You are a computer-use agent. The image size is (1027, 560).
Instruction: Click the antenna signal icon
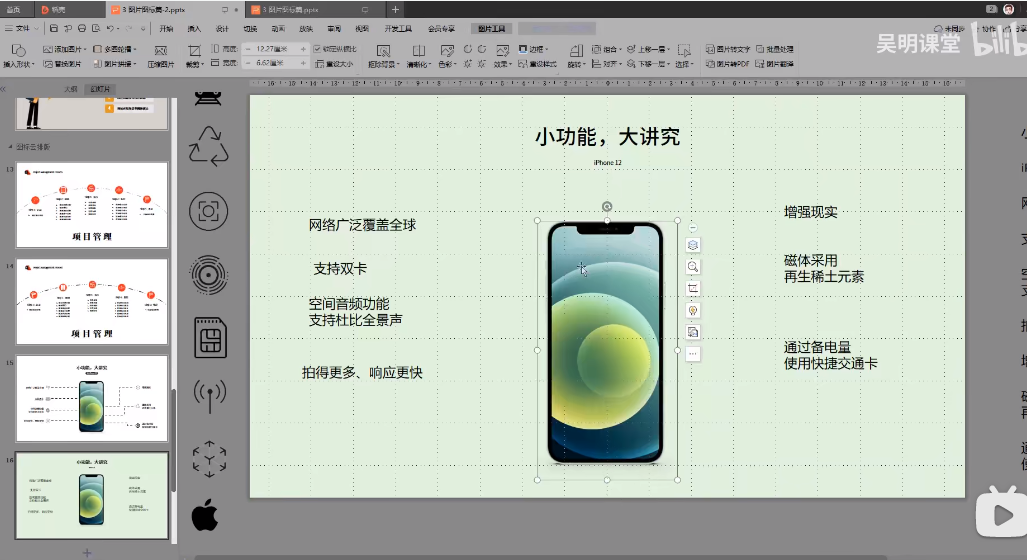tap(210, 396)
